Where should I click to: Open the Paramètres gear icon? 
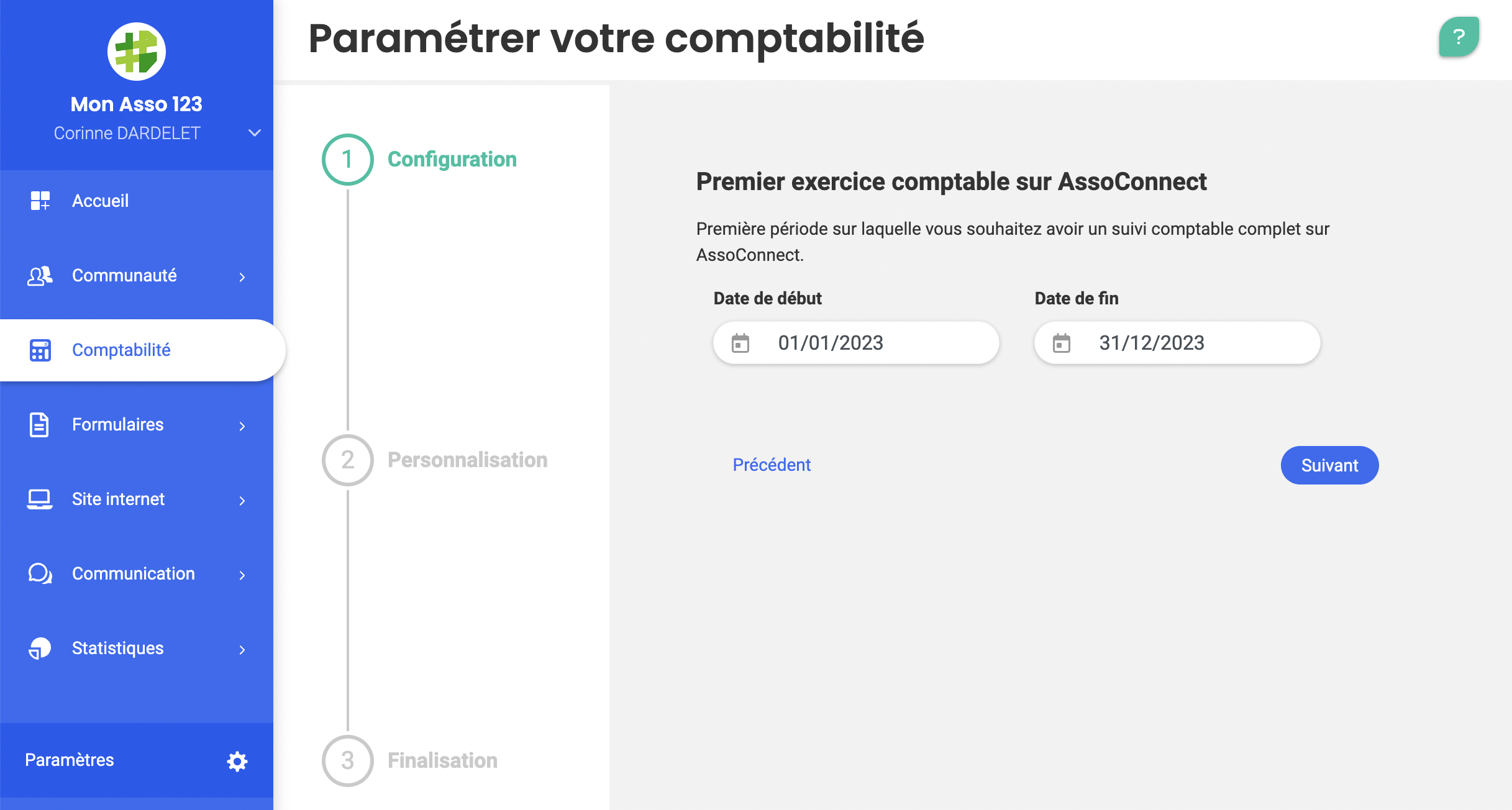pos(237,761)
